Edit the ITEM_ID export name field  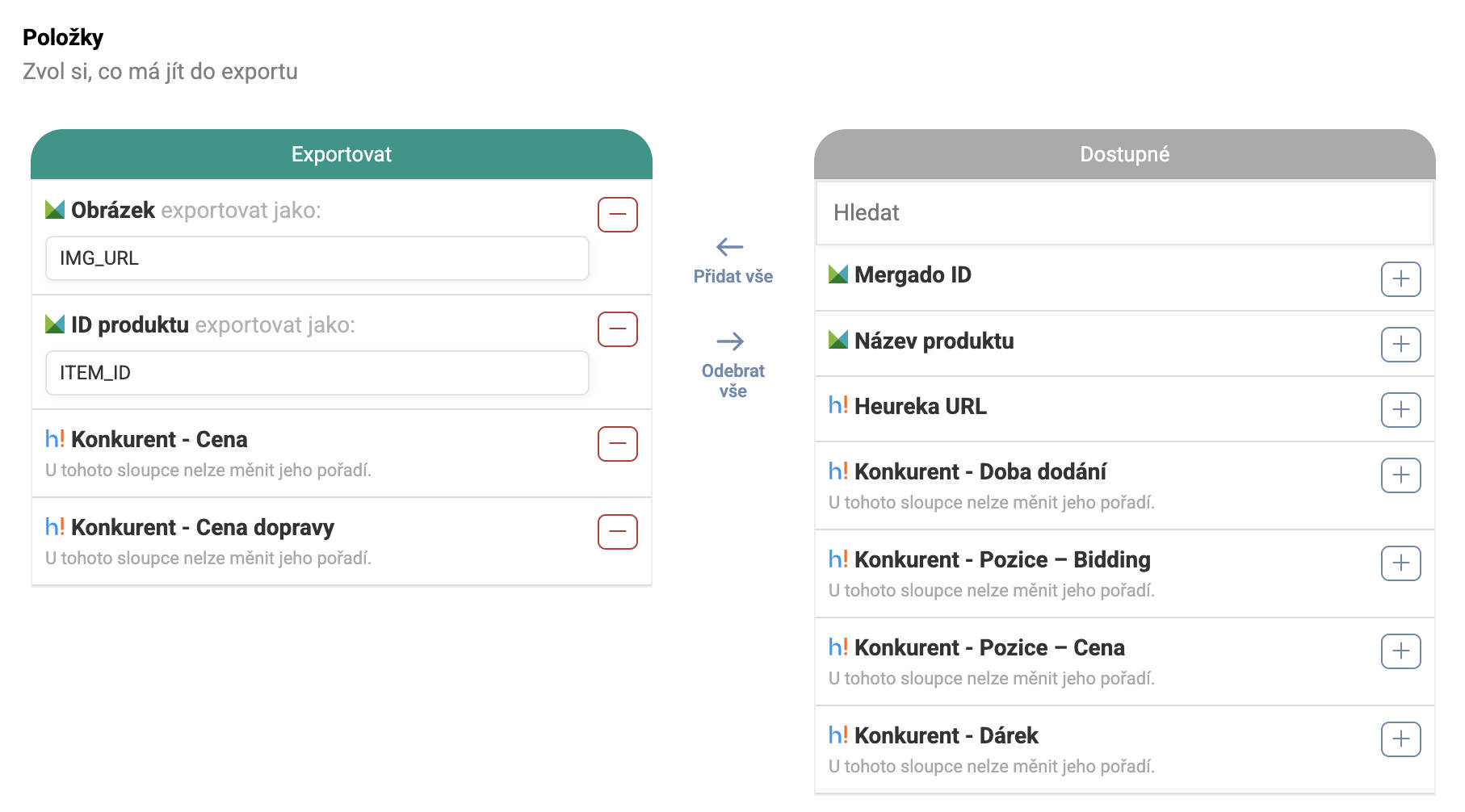[317, 373]
